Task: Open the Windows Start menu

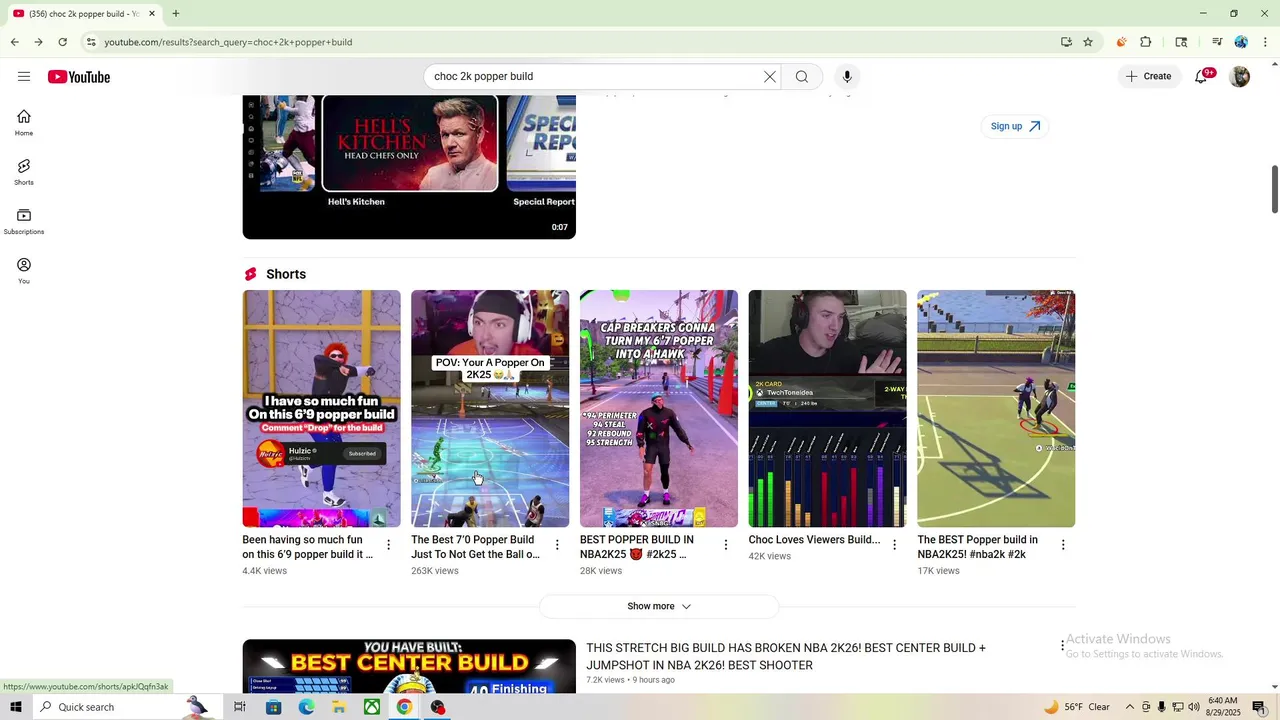Action: point(16,707)
